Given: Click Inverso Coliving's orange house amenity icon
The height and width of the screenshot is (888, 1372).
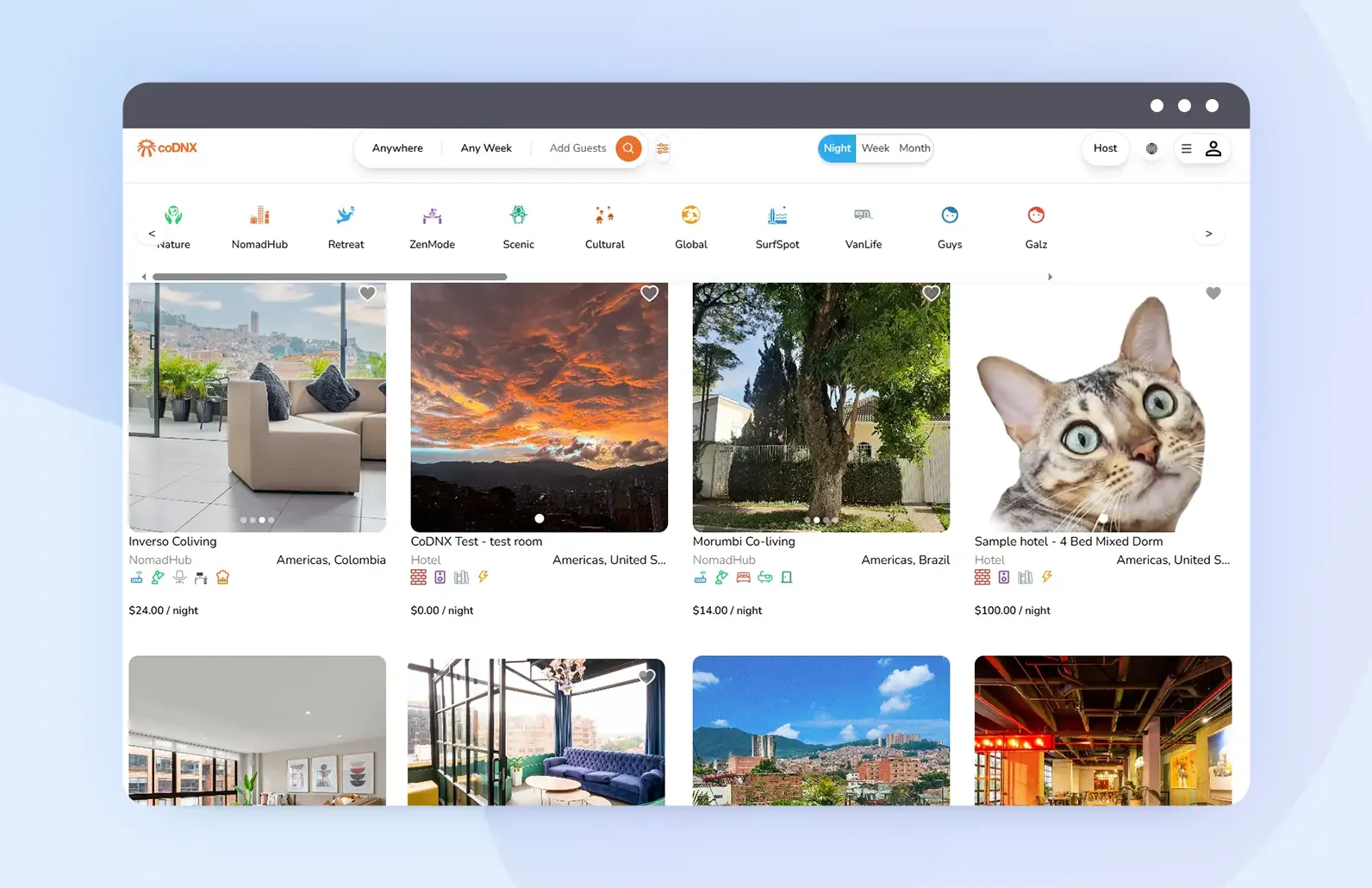Looking at the screenshot, I should tap(222, 578).
